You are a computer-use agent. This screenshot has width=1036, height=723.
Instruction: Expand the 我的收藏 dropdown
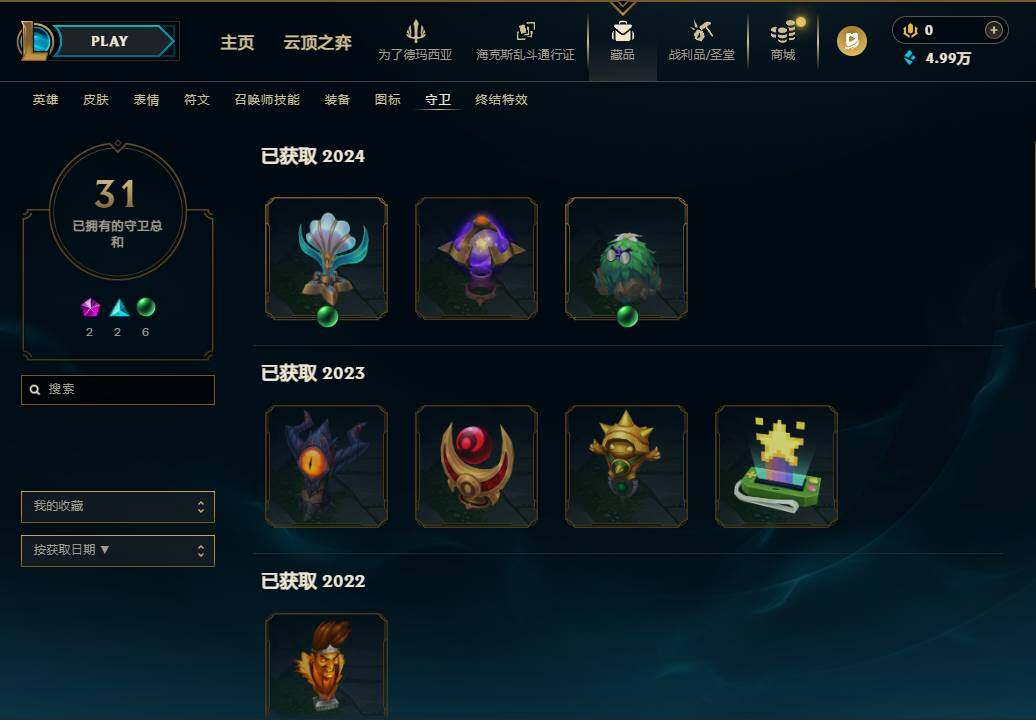click(118, 506)
